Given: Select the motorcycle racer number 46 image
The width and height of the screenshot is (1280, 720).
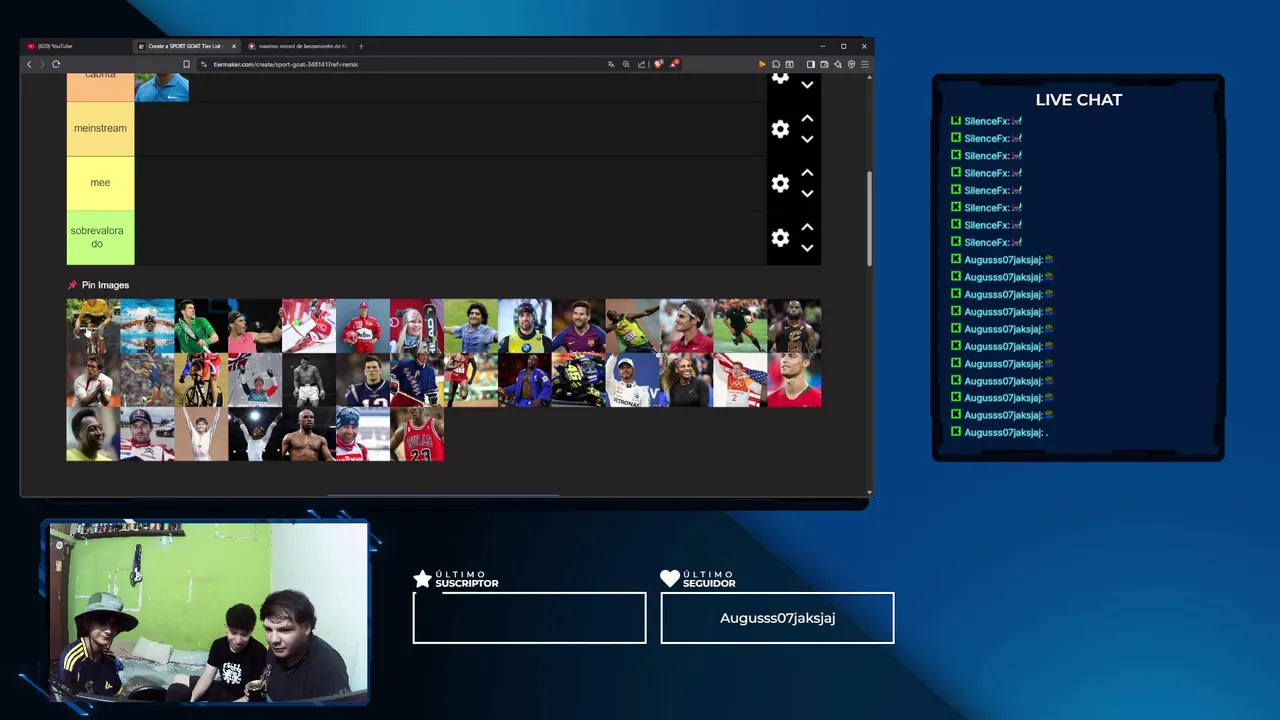Looking at the screenshot, I should tap(579, 380).
